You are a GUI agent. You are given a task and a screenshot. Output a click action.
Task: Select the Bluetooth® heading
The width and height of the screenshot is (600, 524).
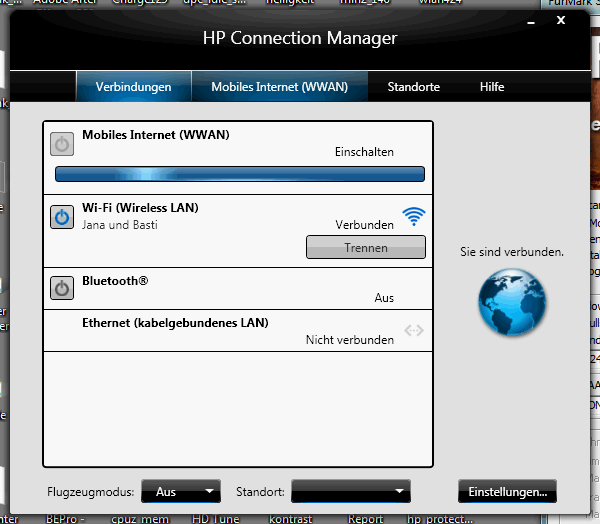[x=115, y=281]
